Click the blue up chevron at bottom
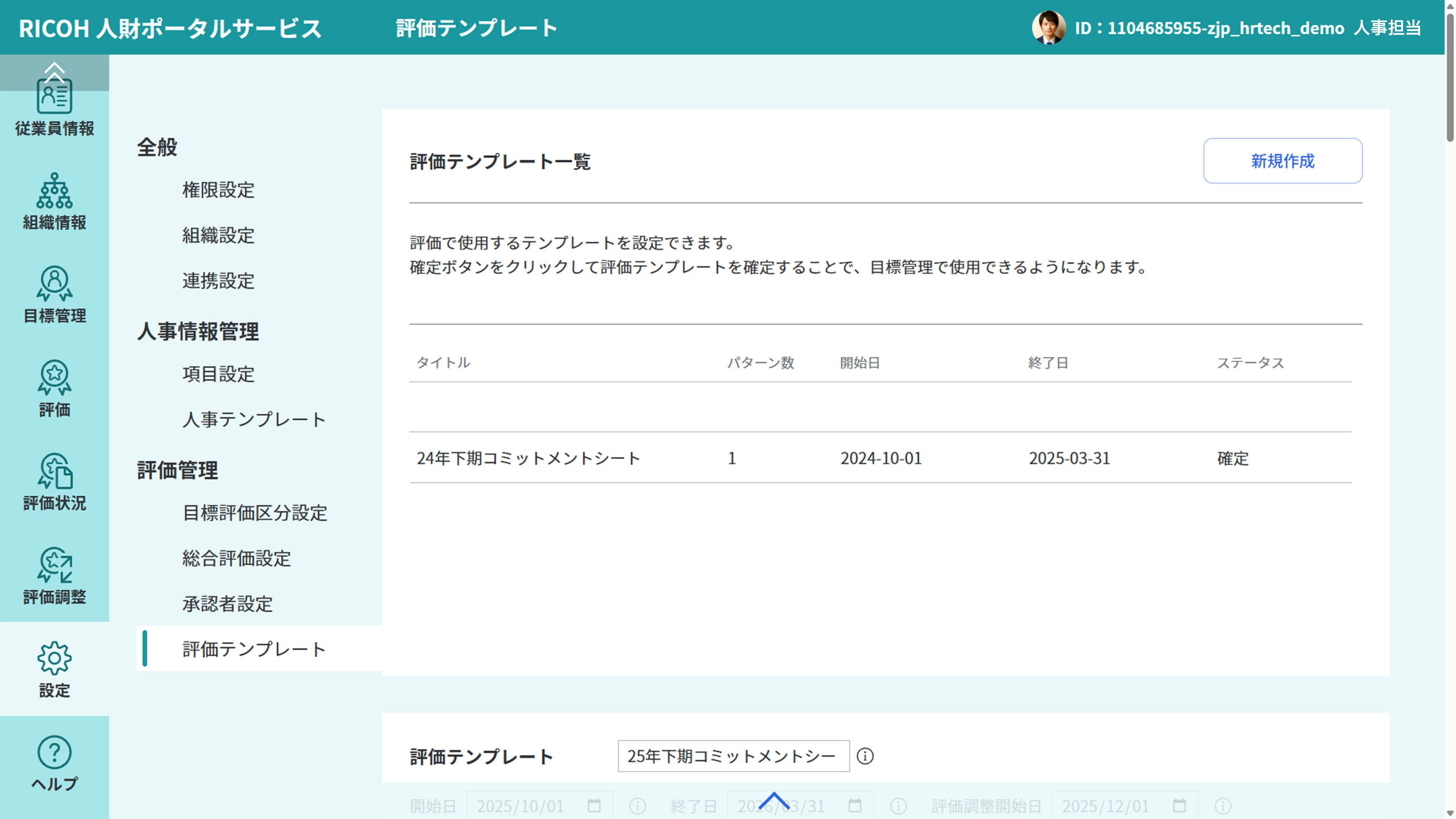The image size is (1456, 819). click(774, 800)
